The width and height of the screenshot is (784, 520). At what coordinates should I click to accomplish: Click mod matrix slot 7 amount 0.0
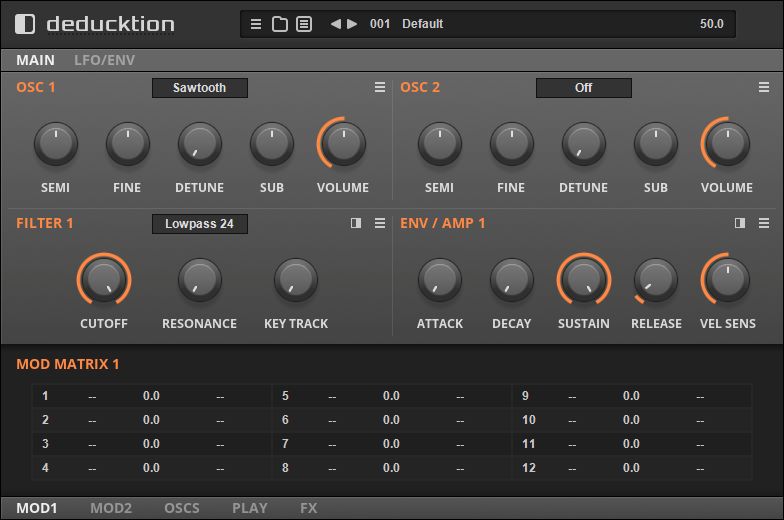coord(391,444)
